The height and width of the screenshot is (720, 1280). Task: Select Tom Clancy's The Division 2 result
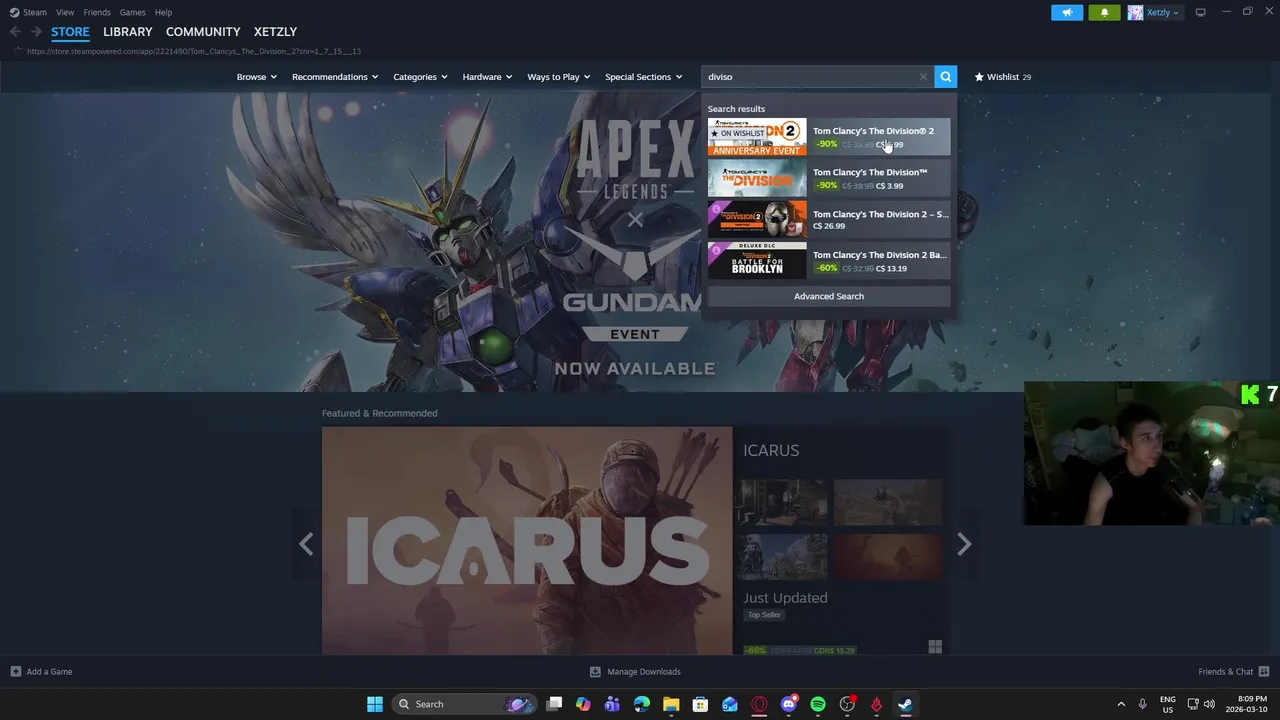[x=829, y=137]
